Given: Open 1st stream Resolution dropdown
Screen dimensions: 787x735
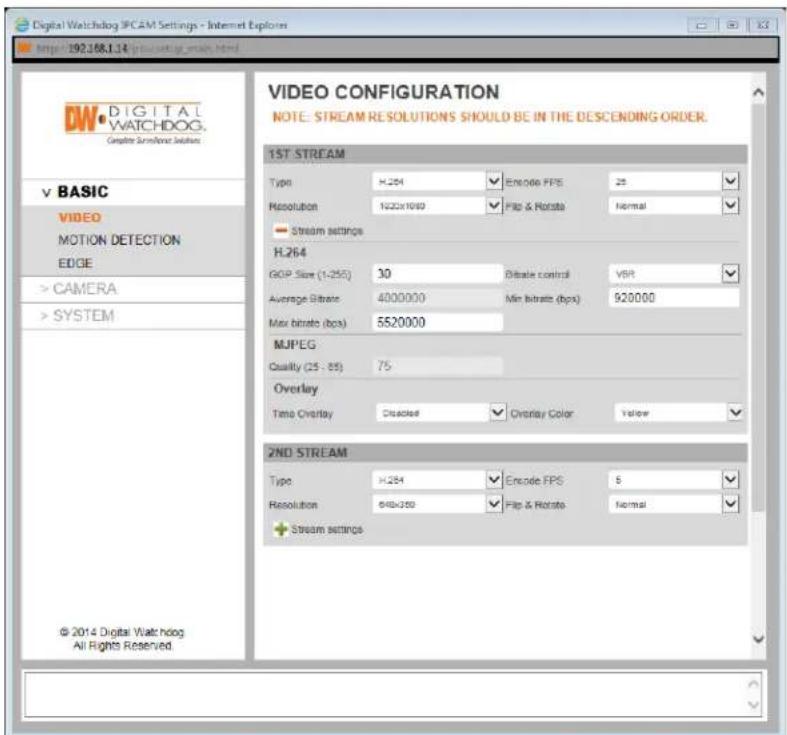Looking at the screenshot, I should coord(437,205).
